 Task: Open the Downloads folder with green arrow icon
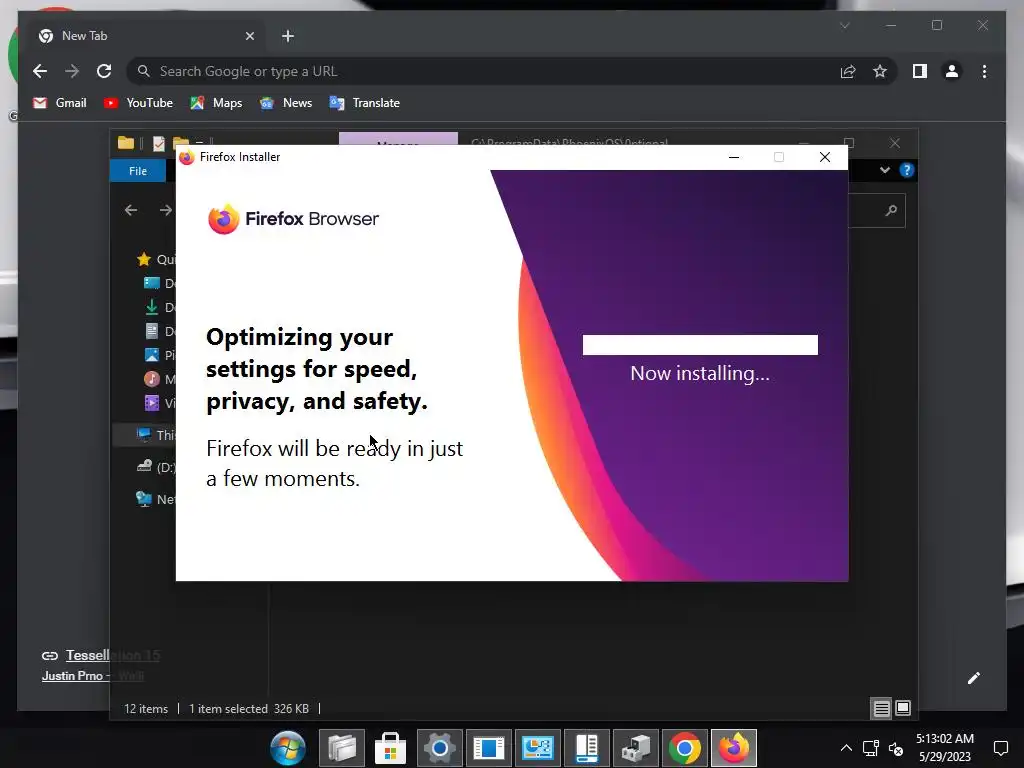pos(159,307)
